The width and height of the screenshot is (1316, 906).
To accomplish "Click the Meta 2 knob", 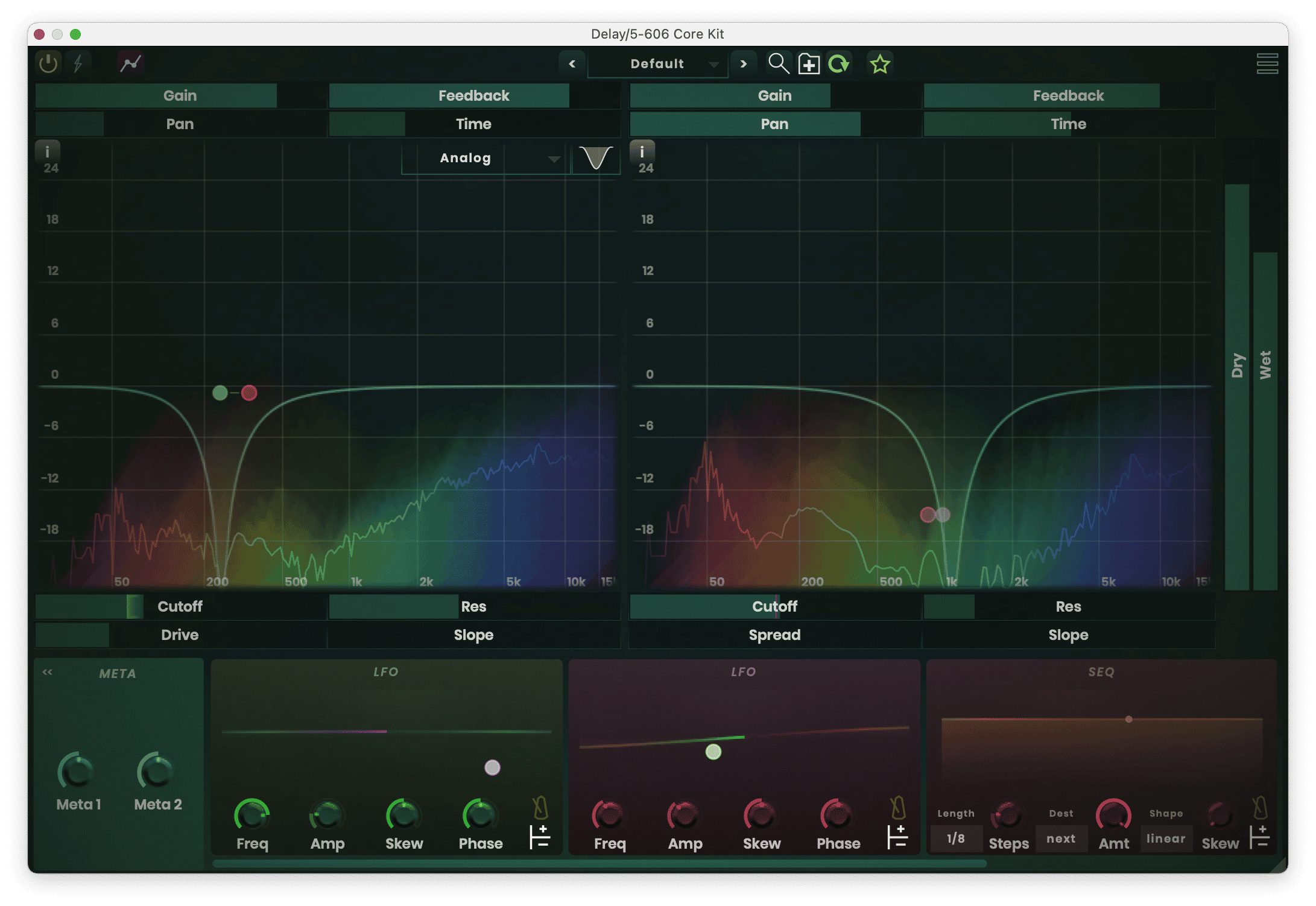I will point(156,771).
